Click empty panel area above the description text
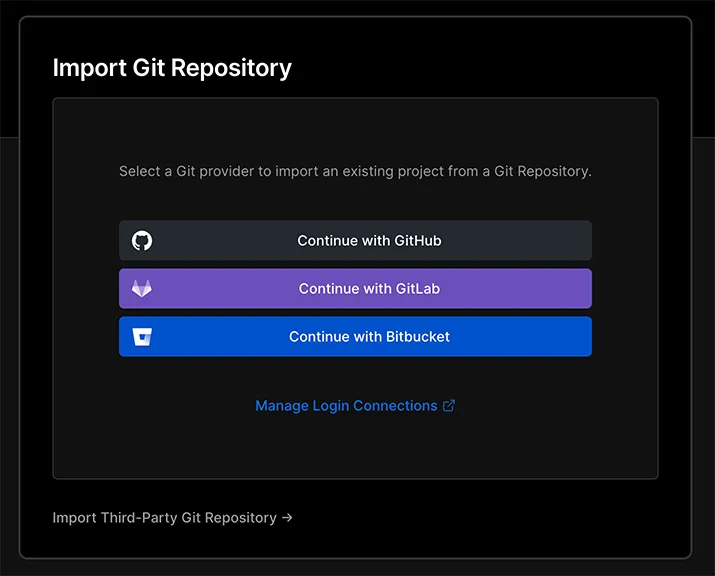715x576 pixels. (355, 130)
